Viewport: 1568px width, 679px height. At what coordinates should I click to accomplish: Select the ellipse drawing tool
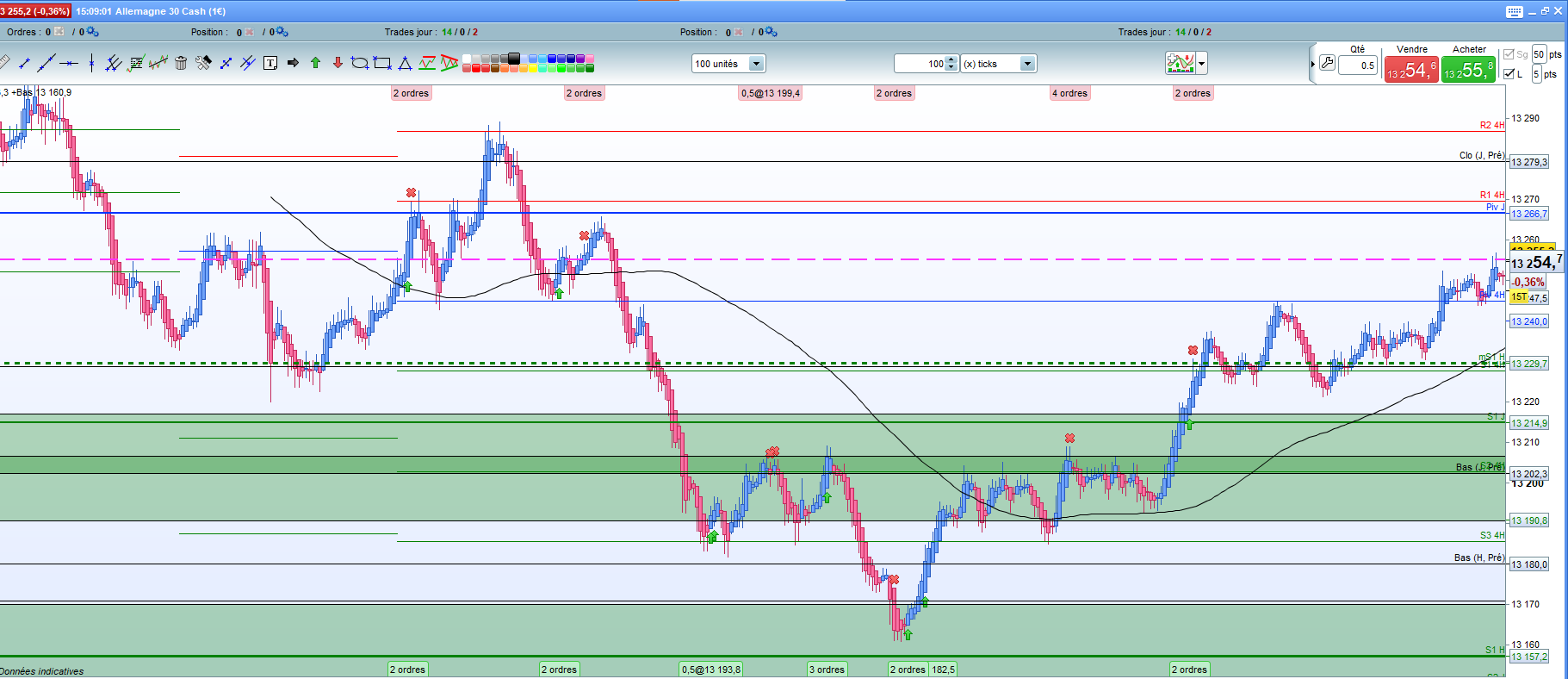tap(359, 63)
